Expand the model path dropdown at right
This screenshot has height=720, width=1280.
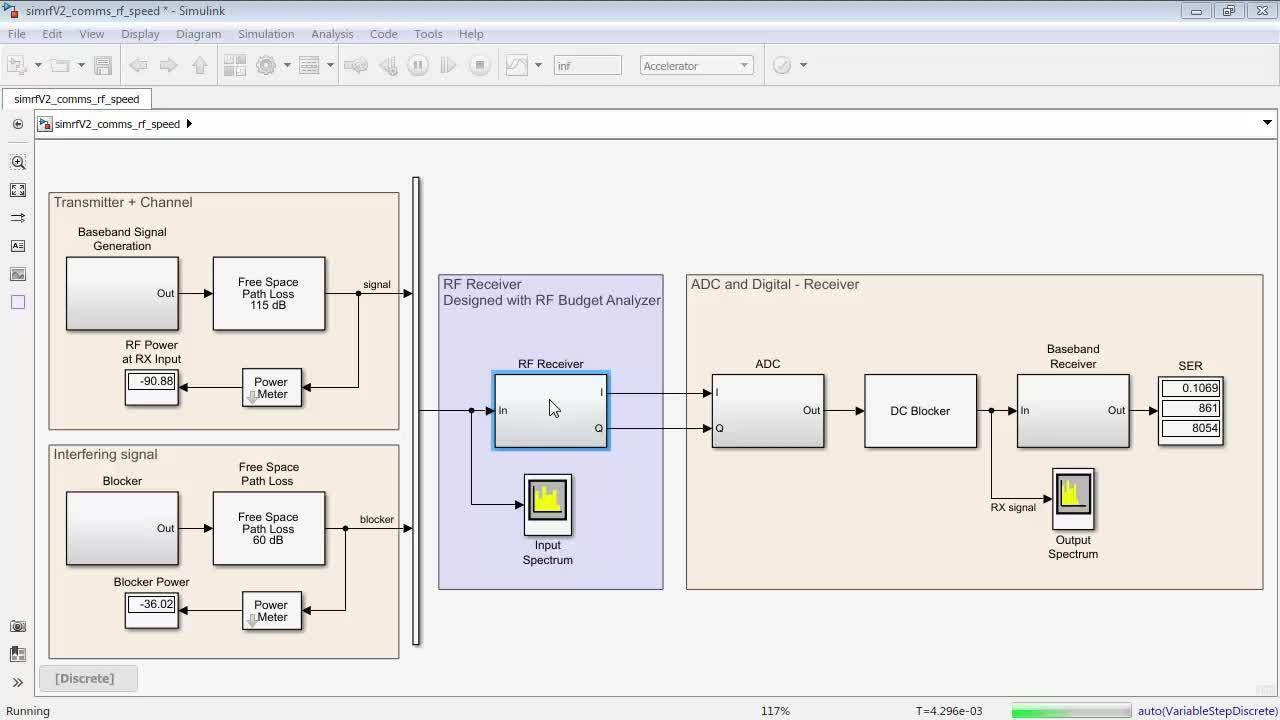[x=1267, y=124]
